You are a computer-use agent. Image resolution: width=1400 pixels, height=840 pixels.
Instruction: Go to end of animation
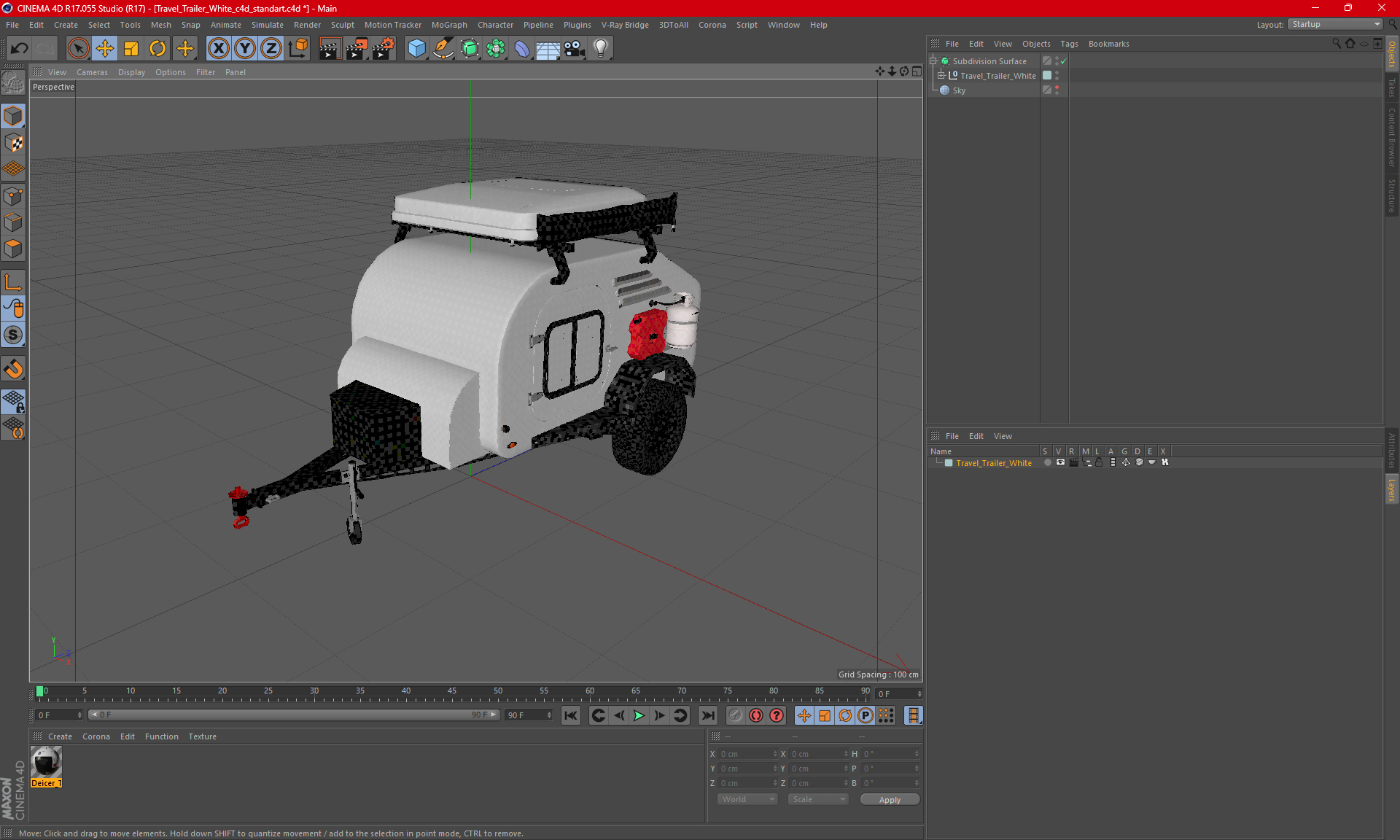point(707,715)
